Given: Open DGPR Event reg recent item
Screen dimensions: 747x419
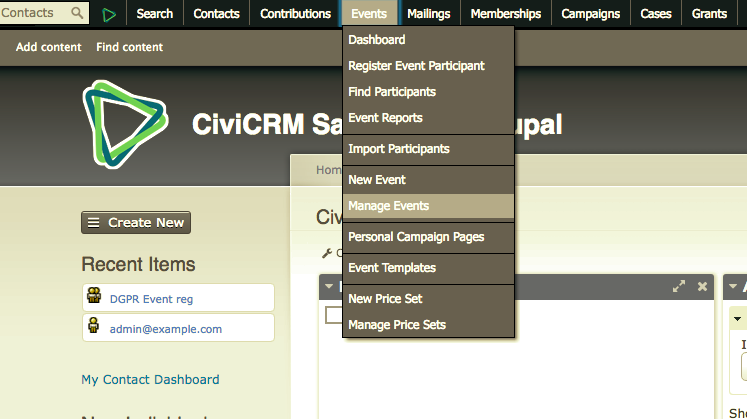Looking at the screenshot, I should pos(151,299).
